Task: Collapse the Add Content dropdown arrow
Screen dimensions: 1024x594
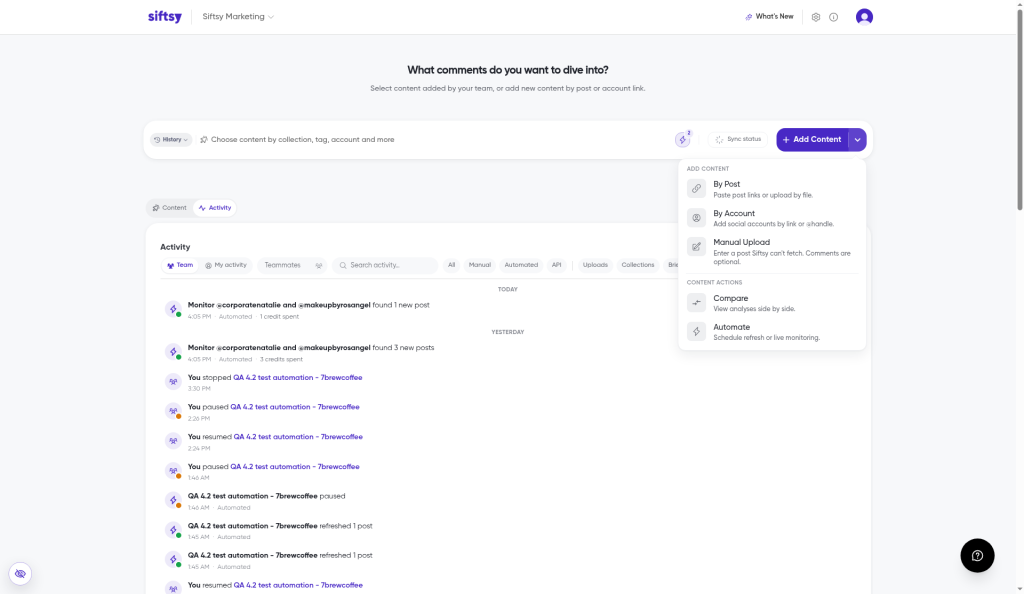Action: 857,140
